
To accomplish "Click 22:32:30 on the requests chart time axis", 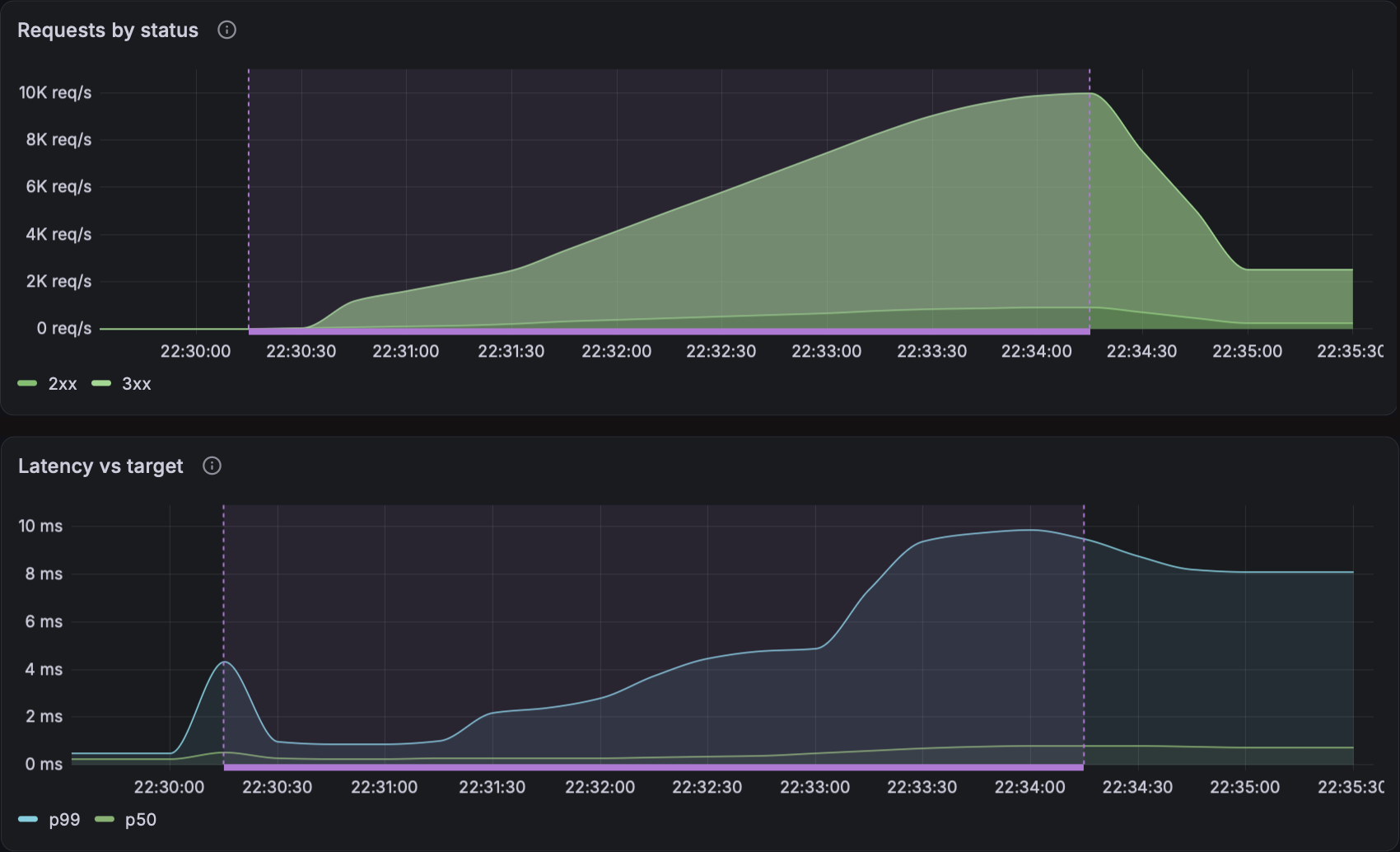I will 721,352.
